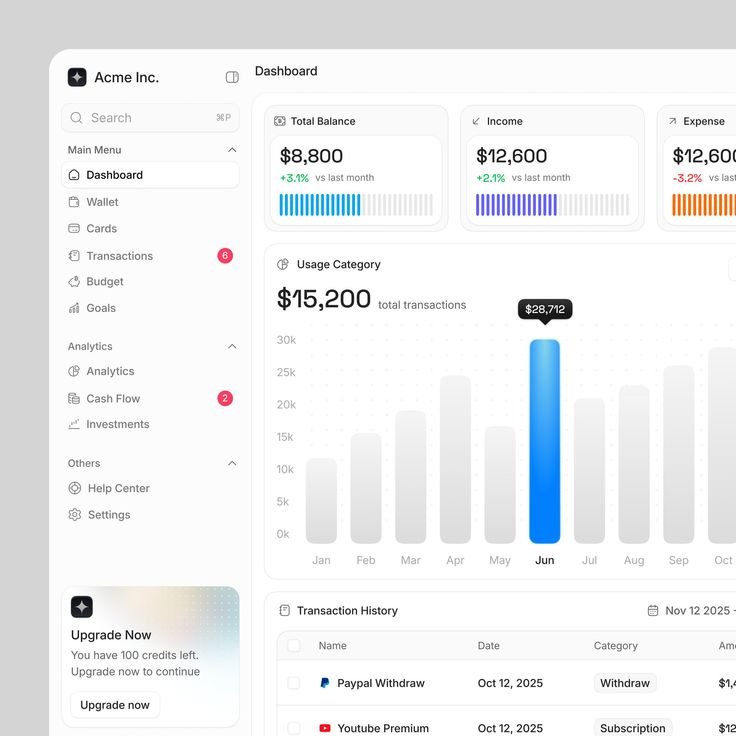Open Transactions in the sidebar
The width and height of the screenshot is (736, 736).
click(150, 255)
